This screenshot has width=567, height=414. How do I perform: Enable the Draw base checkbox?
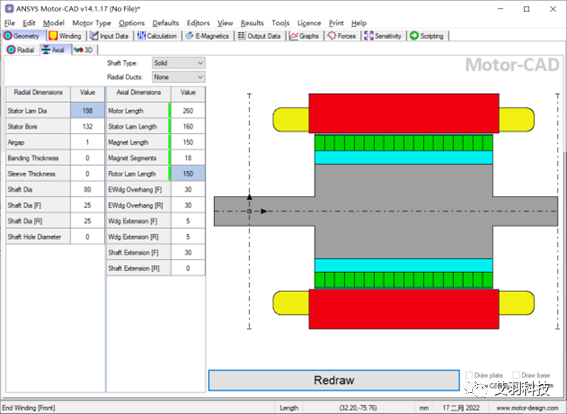516,375
